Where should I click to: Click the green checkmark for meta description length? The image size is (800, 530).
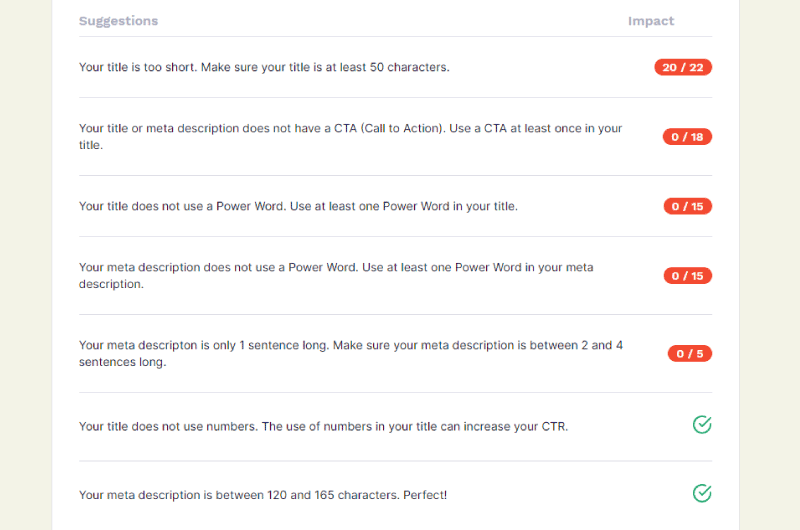[x=702, y=493]
